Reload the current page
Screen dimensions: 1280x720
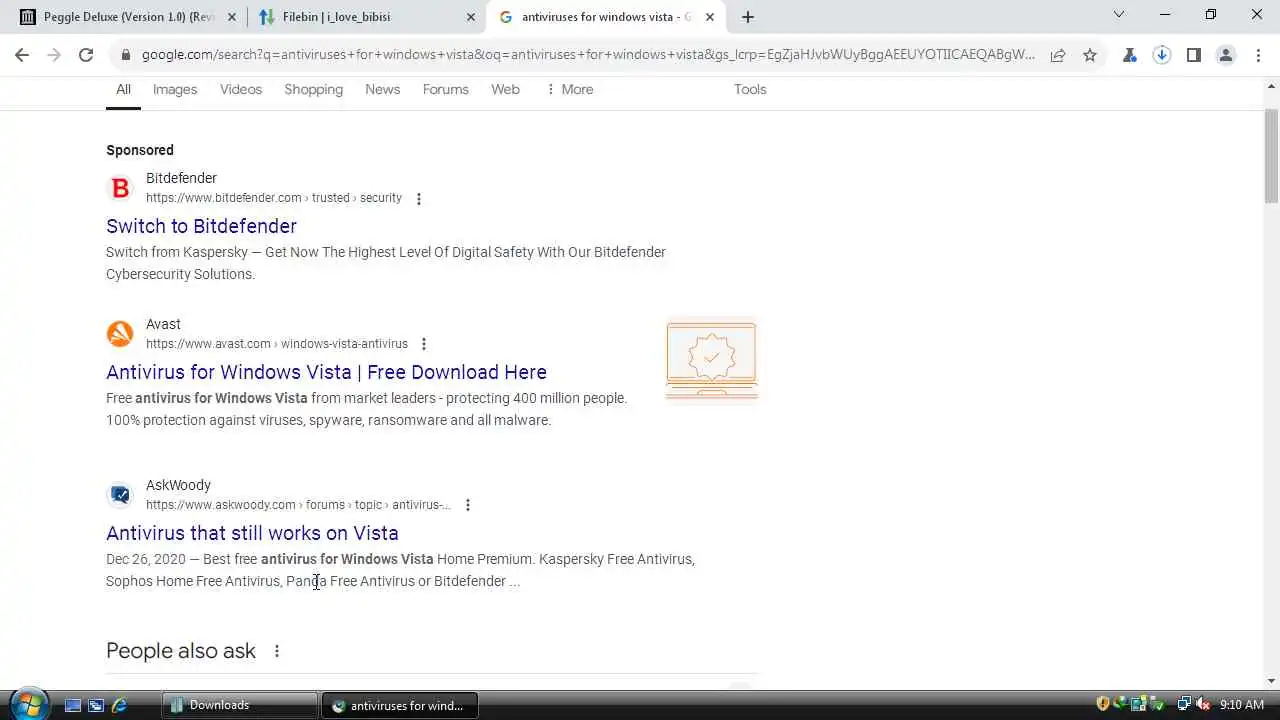86,55
